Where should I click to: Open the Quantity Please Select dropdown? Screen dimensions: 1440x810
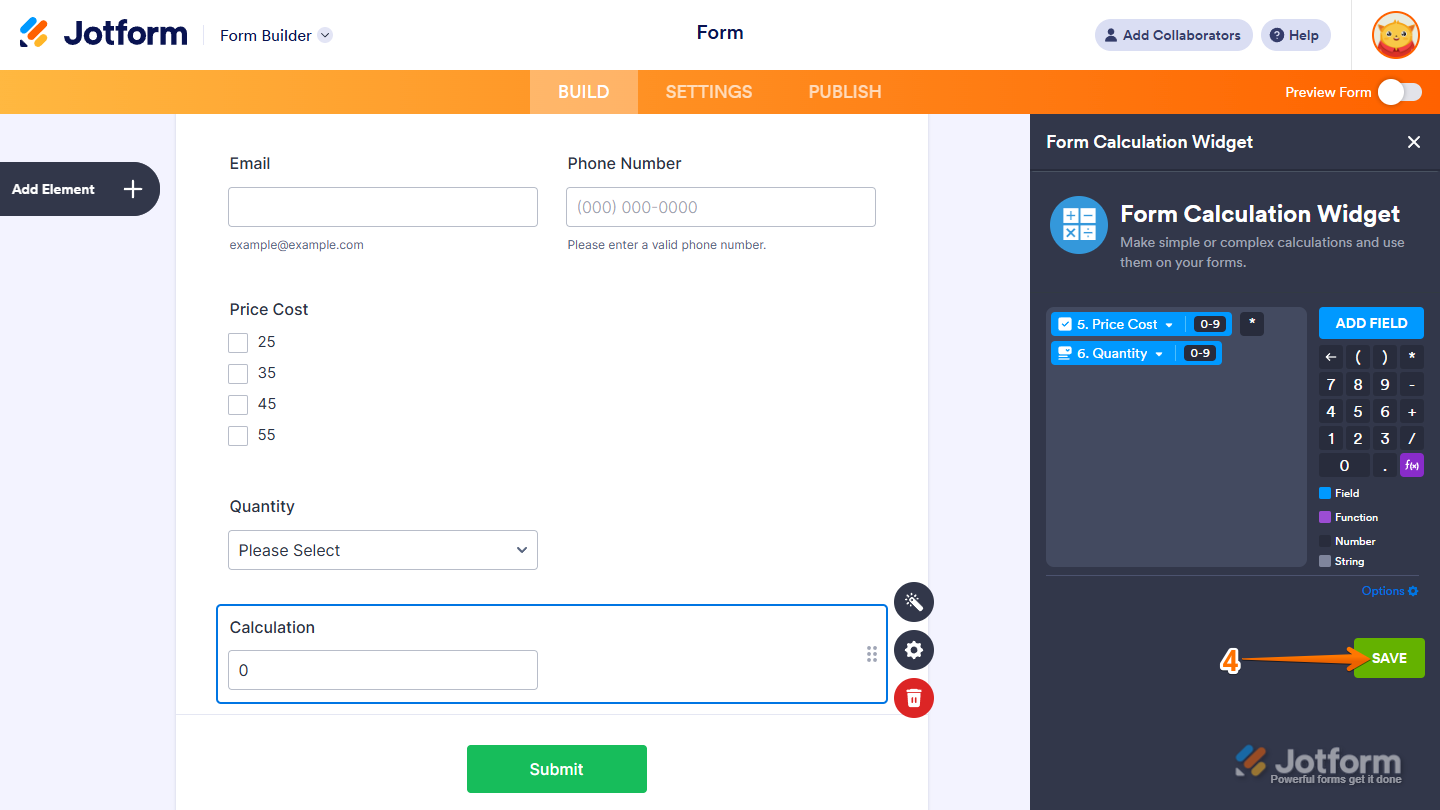(383, 550)
